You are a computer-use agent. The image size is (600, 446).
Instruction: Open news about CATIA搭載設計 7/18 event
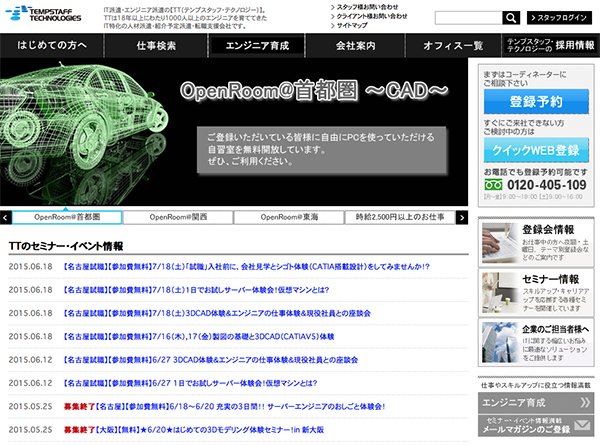click(x=247, y=267)
